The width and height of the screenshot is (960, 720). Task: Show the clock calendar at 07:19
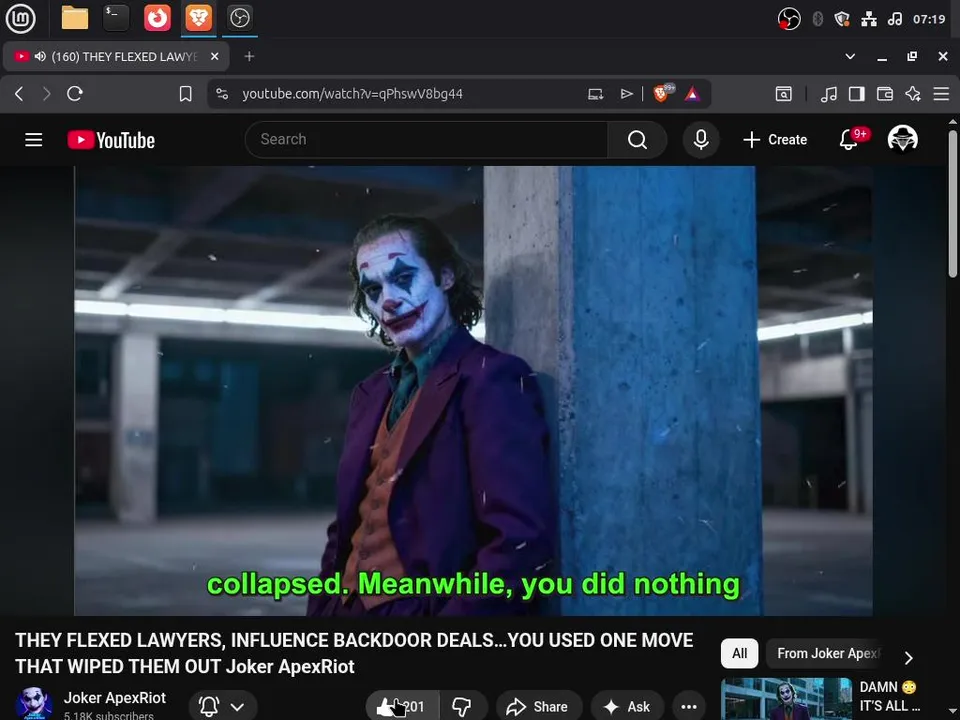(929, 19)
